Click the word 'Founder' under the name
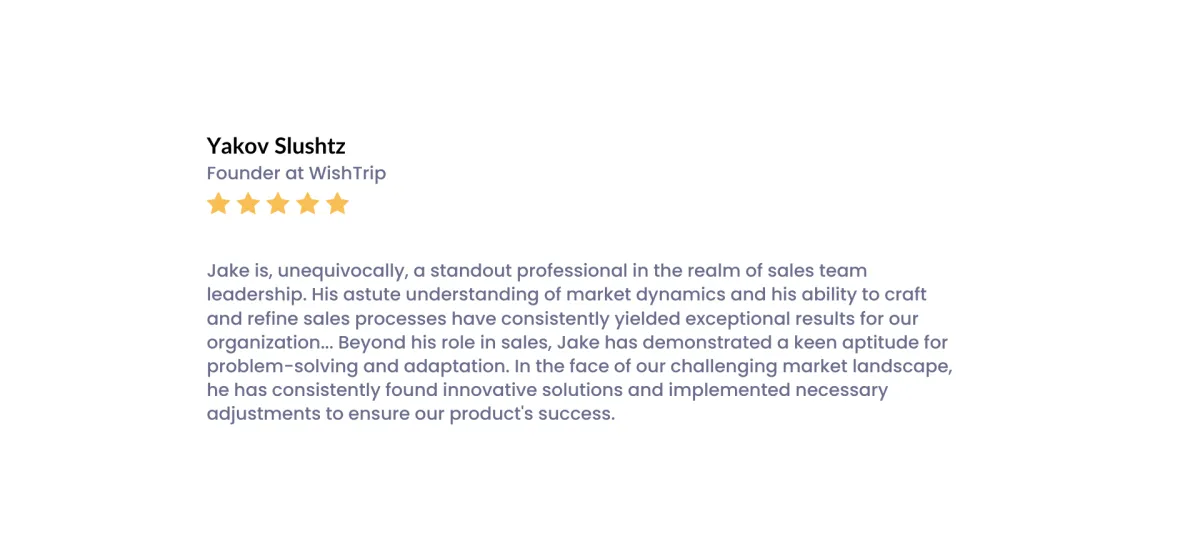 coord(243,173)
